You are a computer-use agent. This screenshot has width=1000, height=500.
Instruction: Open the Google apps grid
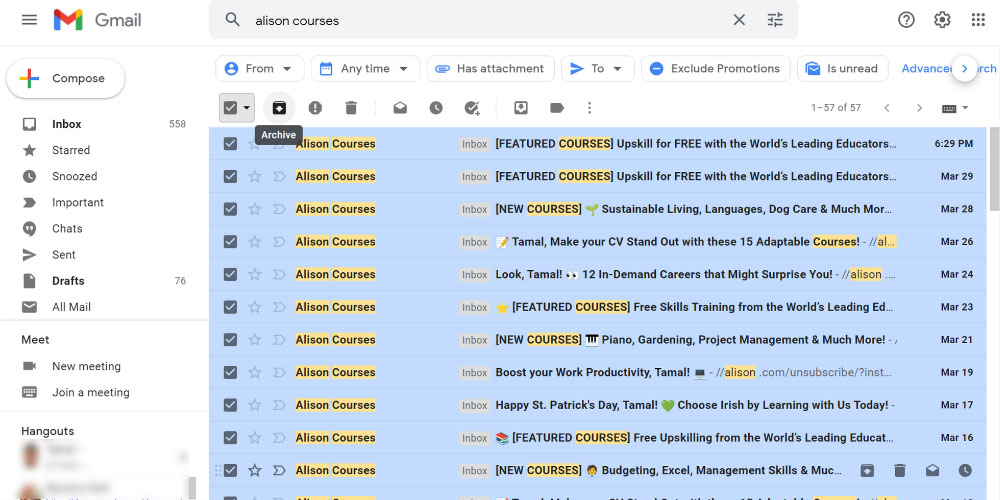coord(978,20)
